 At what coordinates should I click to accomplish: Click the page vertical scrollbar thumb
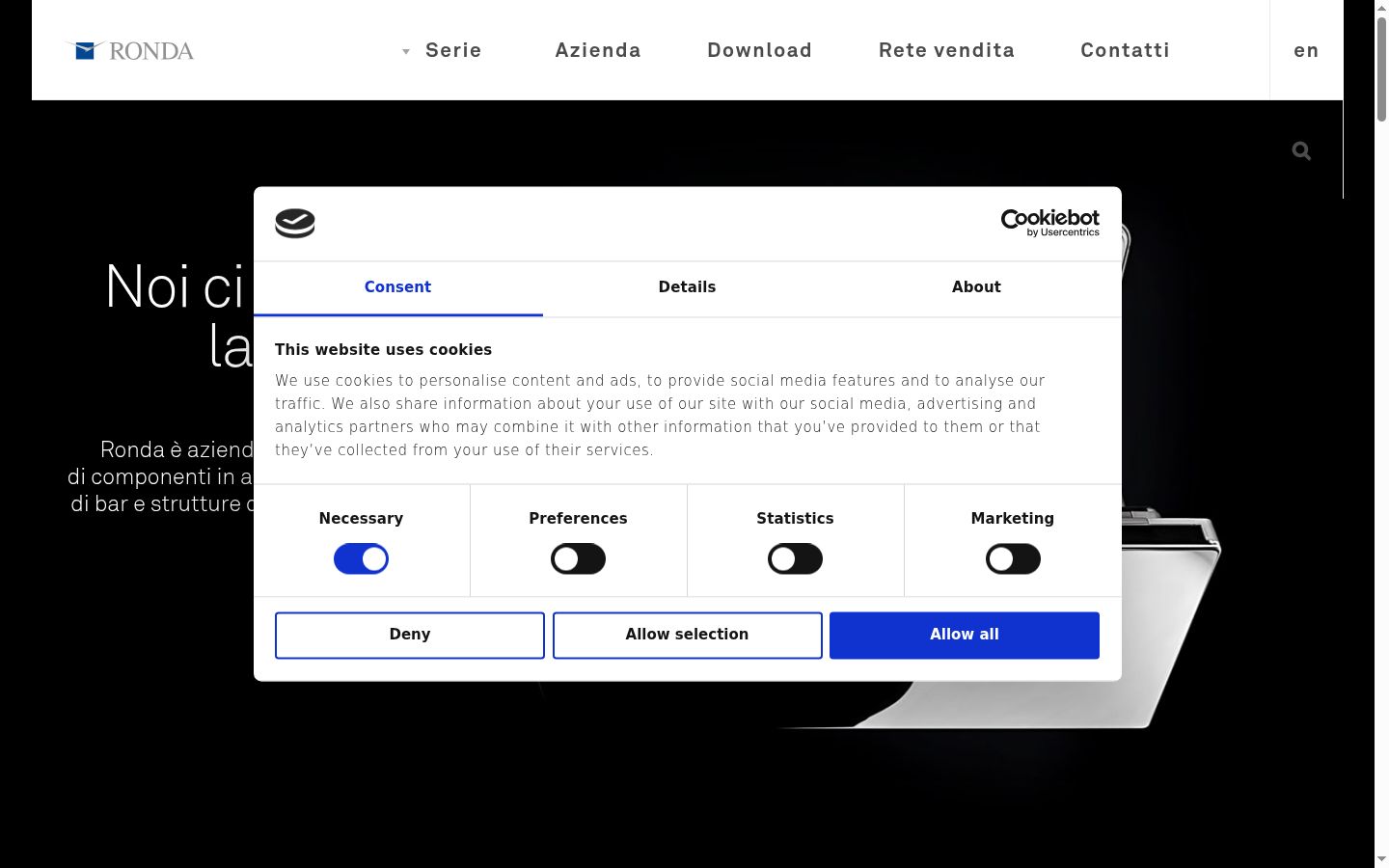(1381, 68)
